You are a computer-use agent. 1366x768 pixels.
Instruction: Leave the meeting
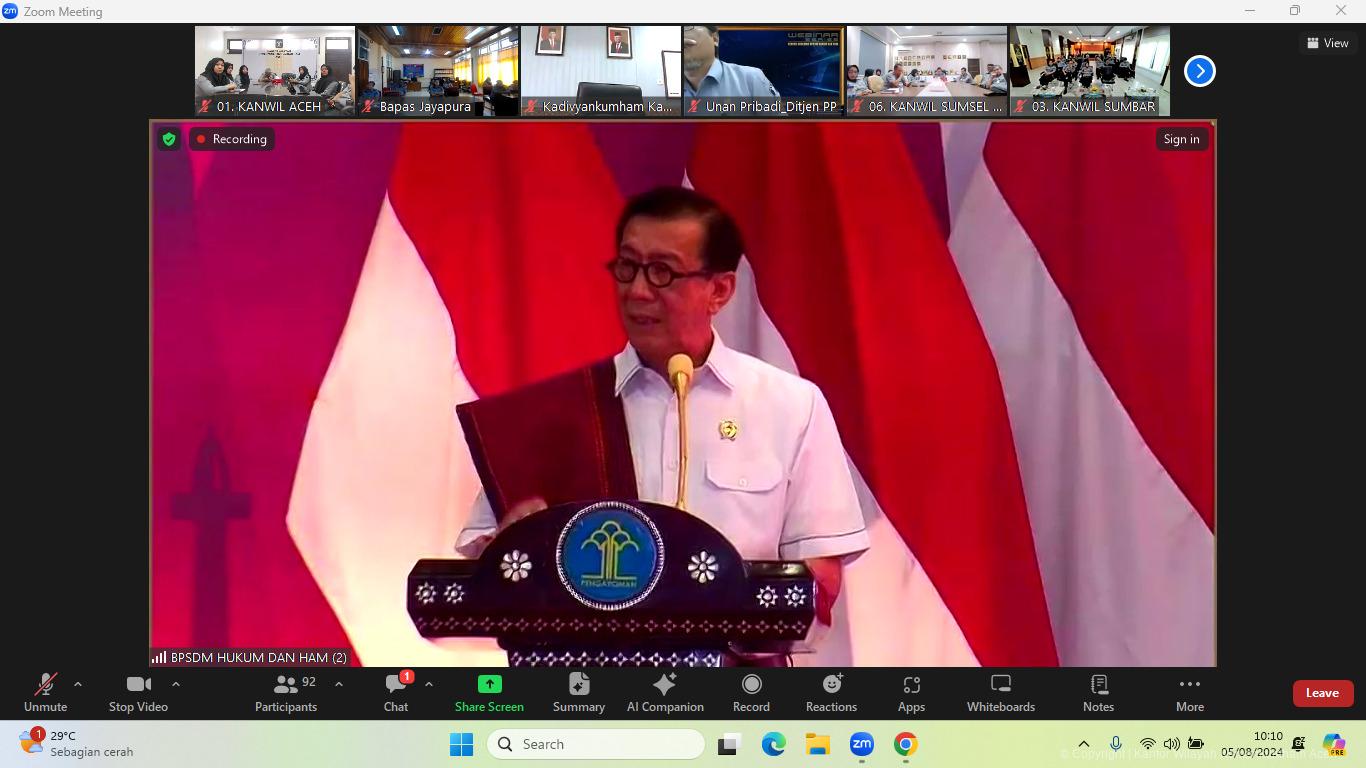[1322, 693]
